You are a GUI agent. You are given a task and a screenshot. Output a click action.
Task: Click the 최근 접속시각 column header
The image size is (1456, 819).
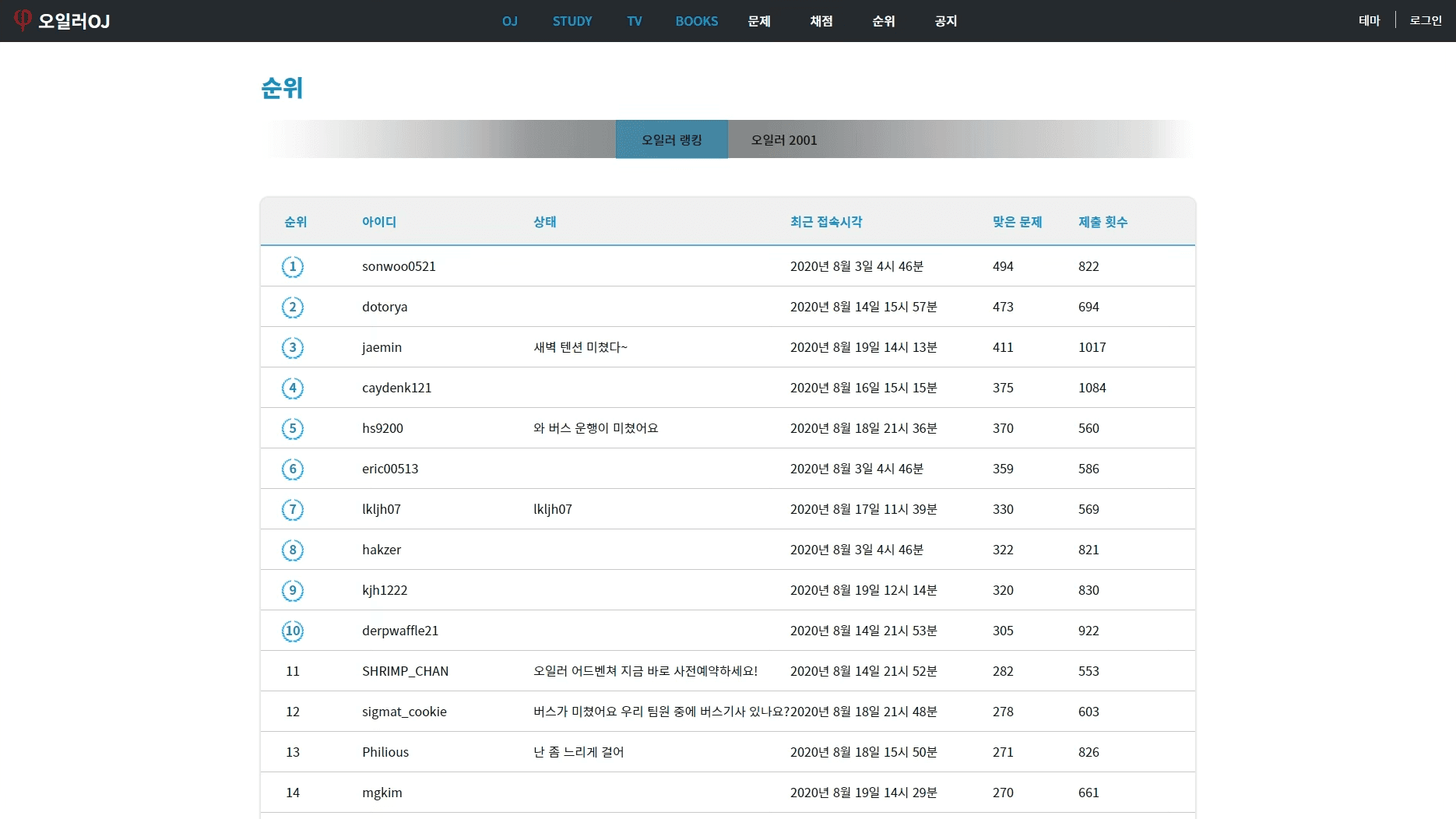click(826, 222)
